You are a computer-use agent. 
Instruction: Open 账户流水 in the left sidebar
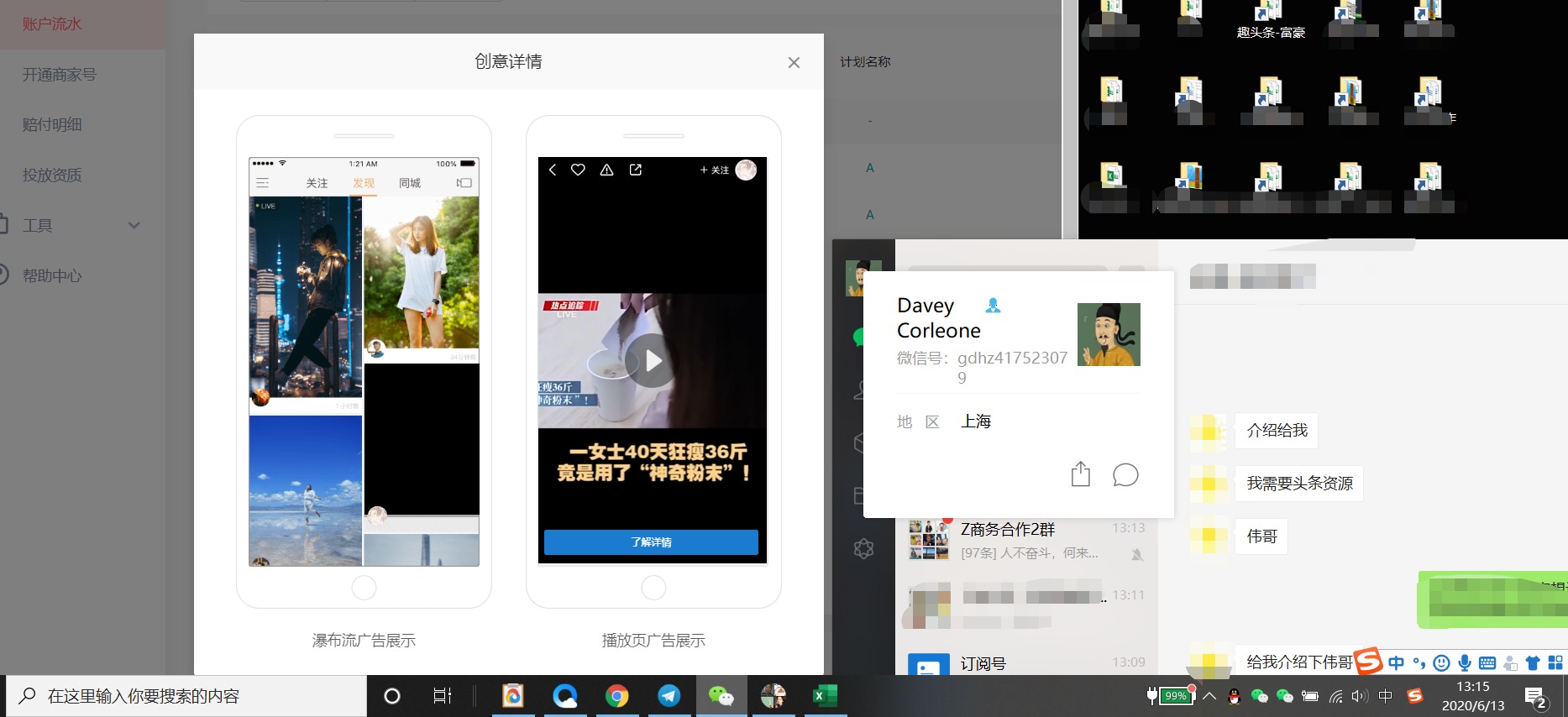(x=52, y=24)
